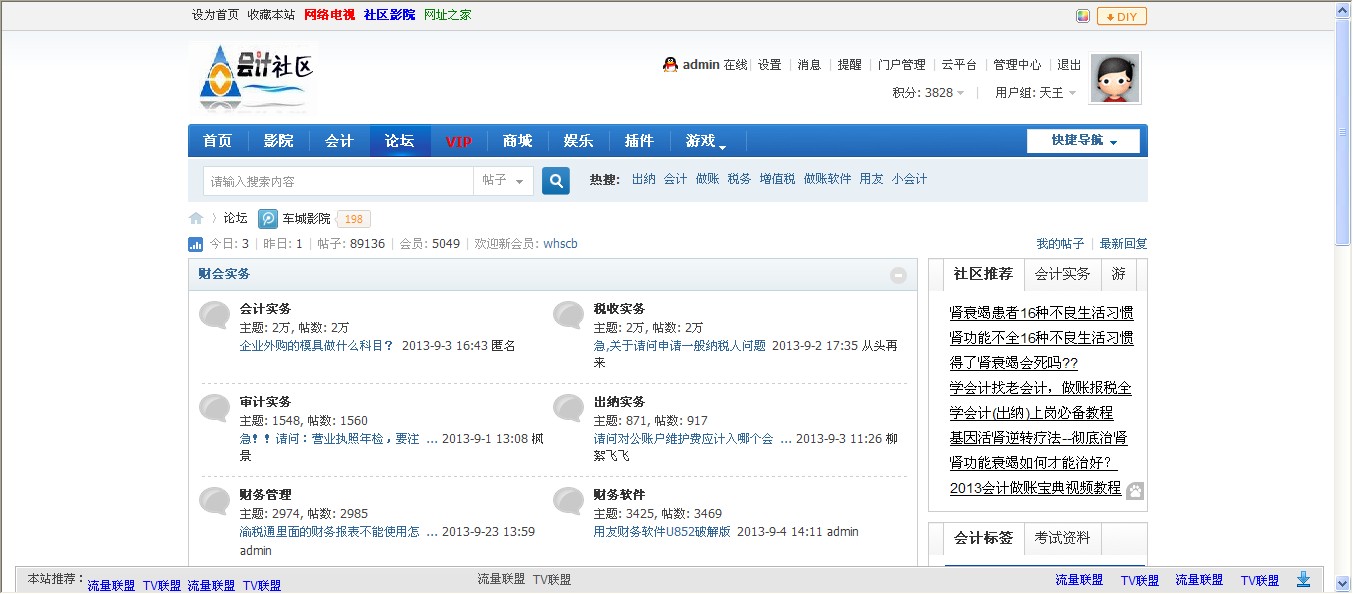This screenshot has height=594, width=1353.
Task: Click the home icon in breadcrumb
Action: (x=196, y=218)
